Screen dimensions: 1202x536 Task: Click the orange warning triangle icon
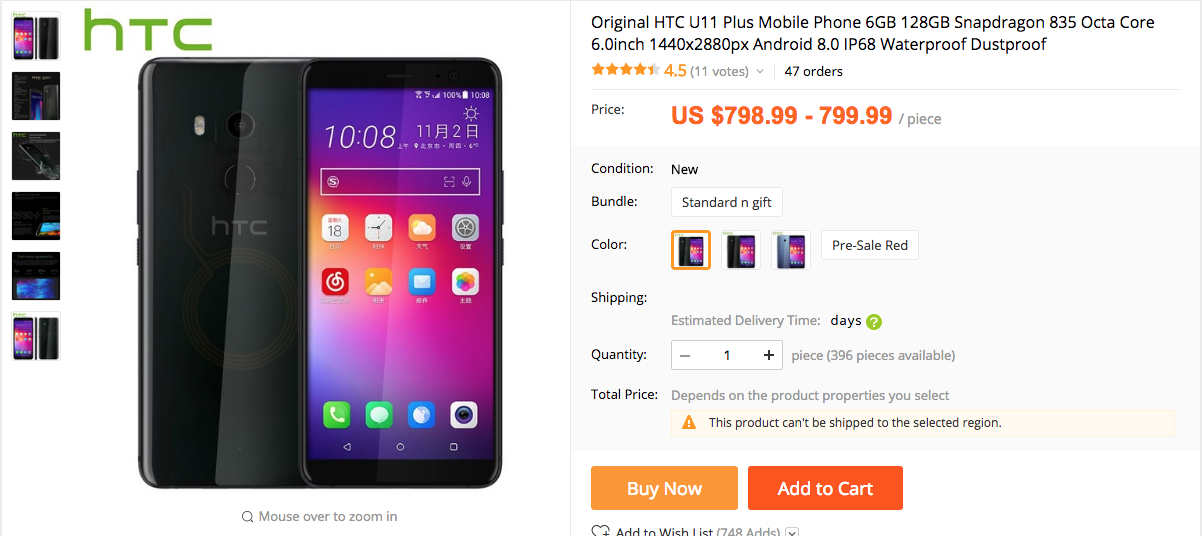688,423
